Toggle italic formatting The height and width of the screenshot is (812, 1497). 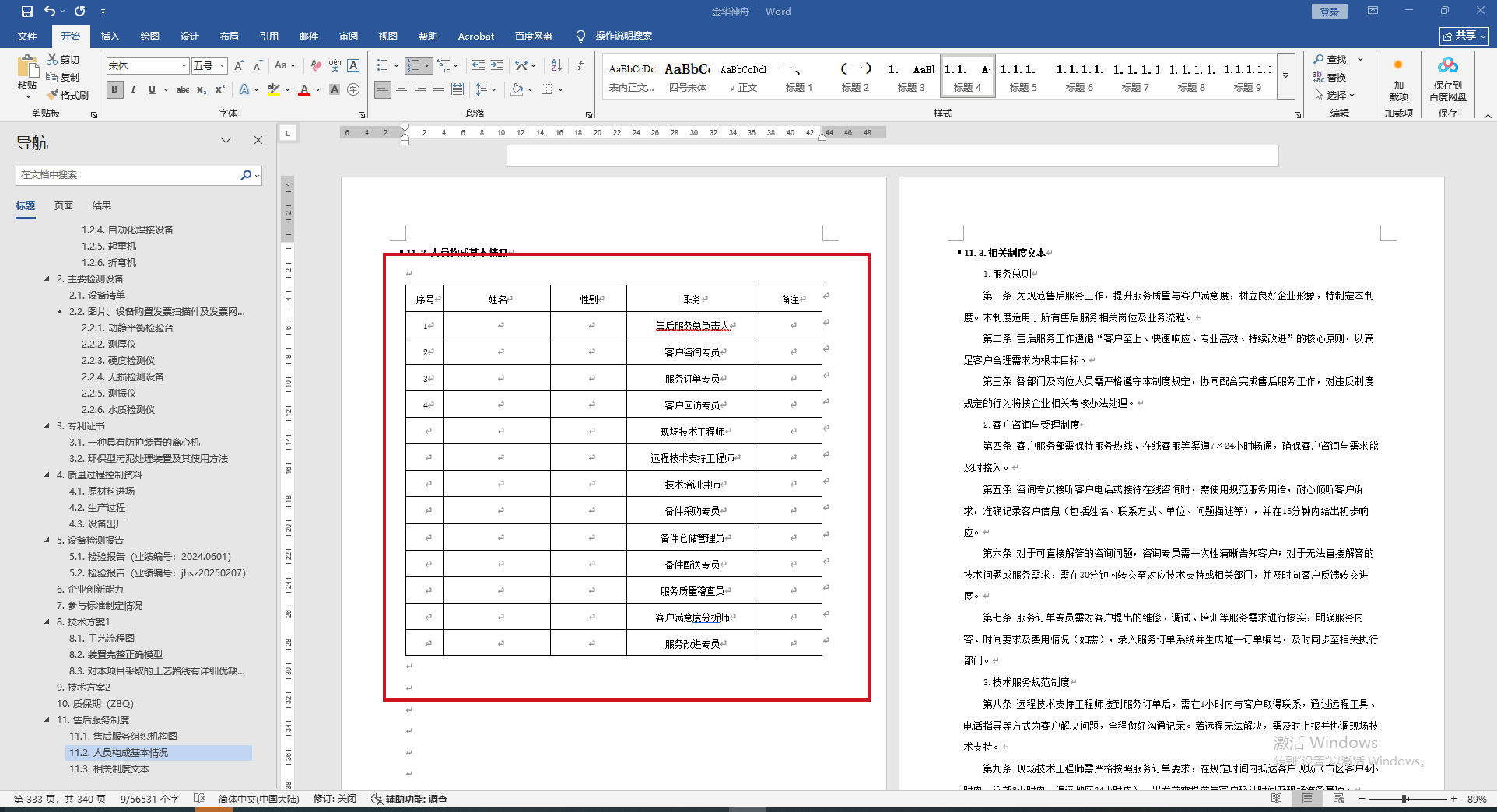point(133,89)
